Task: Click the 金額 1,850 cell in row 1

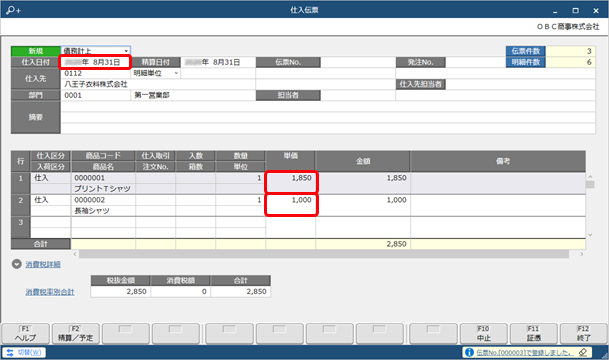Action: tap(363, 183)
